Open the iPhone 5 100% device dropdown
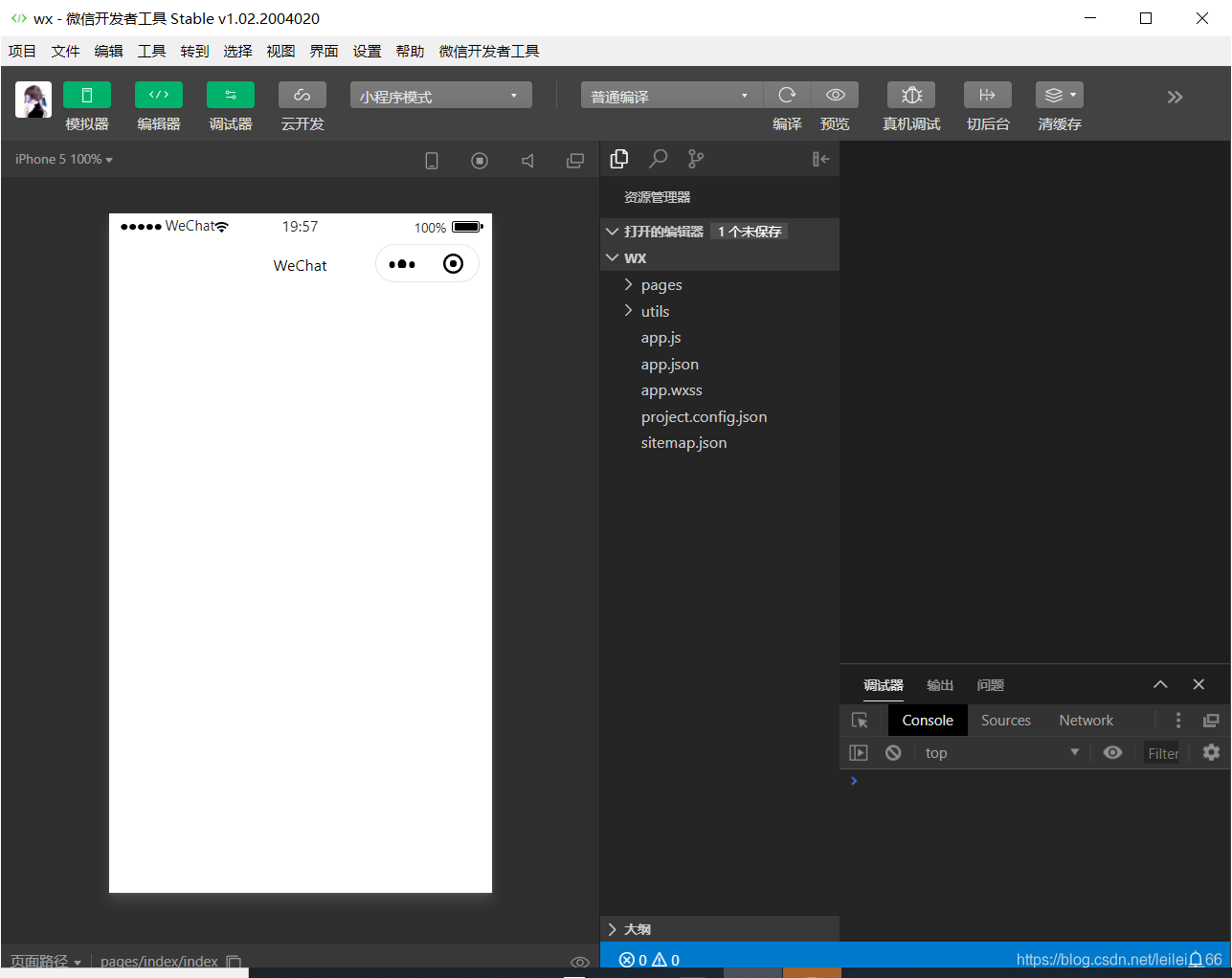The width and height of the screenshot is (1232, 978). point(64,159)
